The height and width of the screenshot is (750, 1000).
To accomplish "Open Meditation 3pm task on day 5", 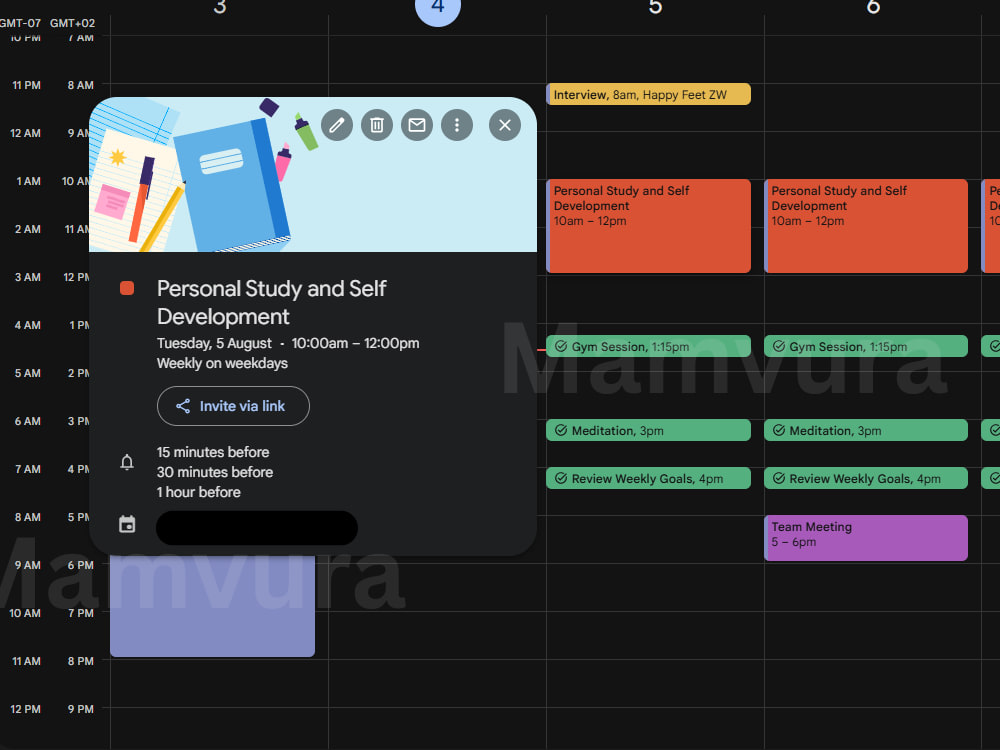I will (x=649, y=430).
